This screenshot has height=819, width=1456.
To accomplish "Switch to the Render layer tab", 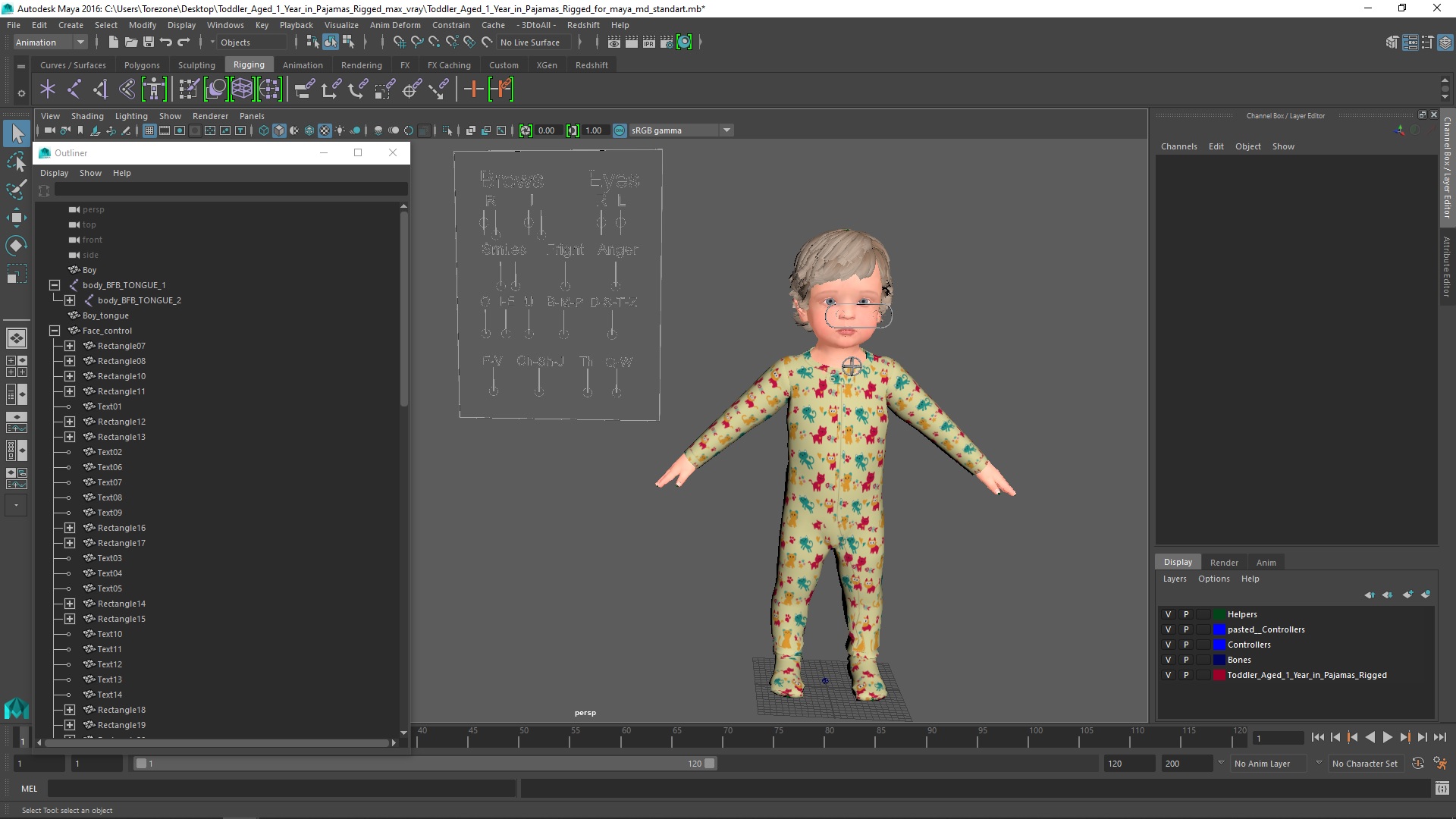I will click(x=1224, y=563).
